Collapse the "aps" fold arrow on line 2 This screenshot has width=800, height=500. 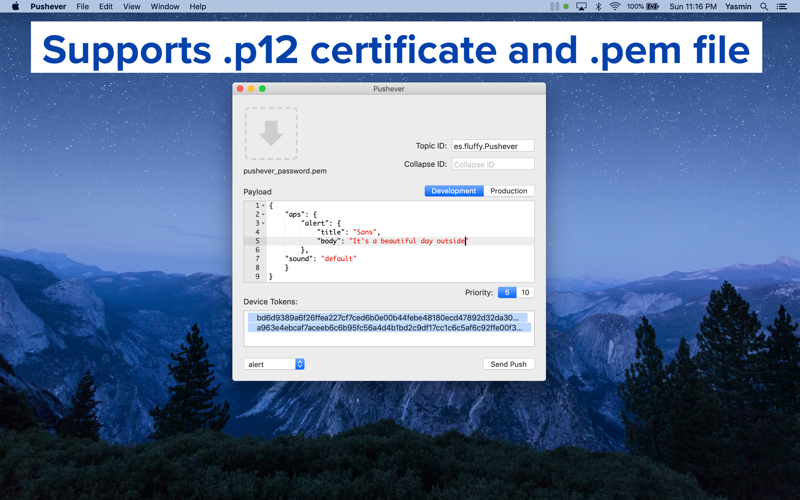[x=263, y=214]
